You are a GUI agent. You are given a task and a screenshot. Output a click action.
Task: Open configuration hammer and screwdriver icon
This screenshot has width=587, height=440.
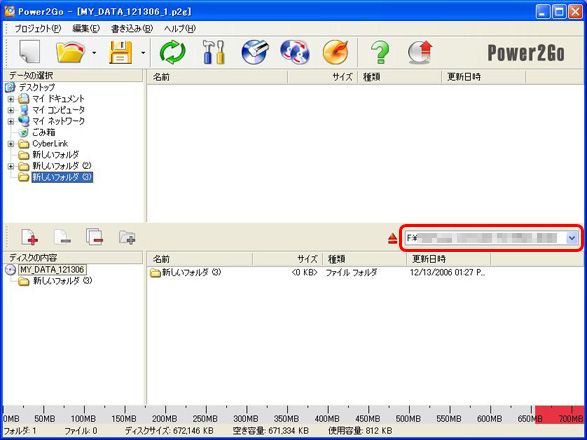213,52
